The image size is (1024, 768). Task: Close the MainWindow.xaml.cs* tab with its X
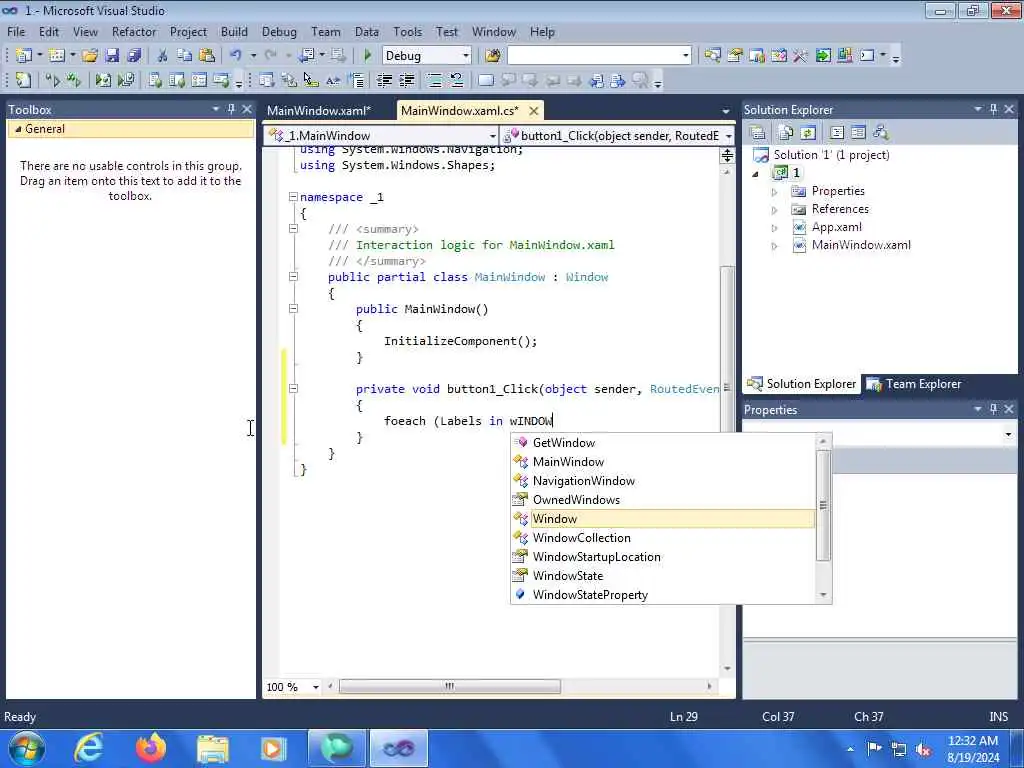pyautogui.click(x=534, y=111)
